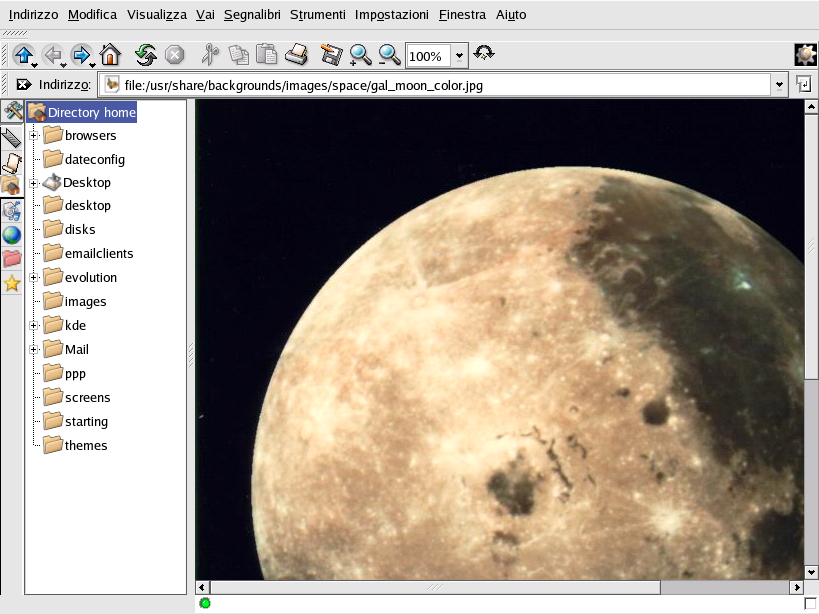819x614 pixels.
Task: Open the home location with the house icon
Action: click(x=110, y=54)
